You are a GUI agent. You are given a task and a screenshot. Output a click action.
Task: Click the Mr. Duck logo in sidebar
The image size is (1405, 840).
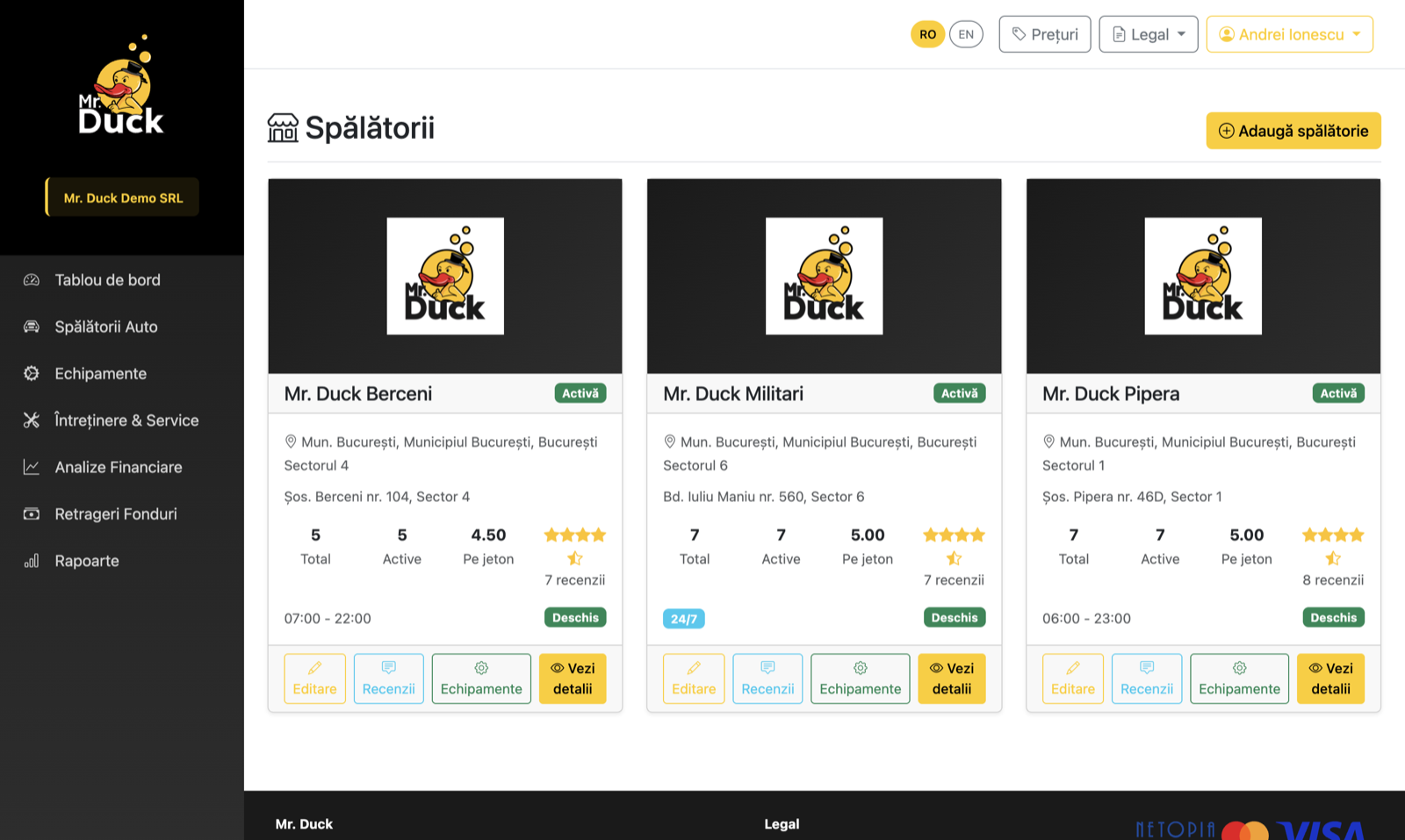coord(121,84)
